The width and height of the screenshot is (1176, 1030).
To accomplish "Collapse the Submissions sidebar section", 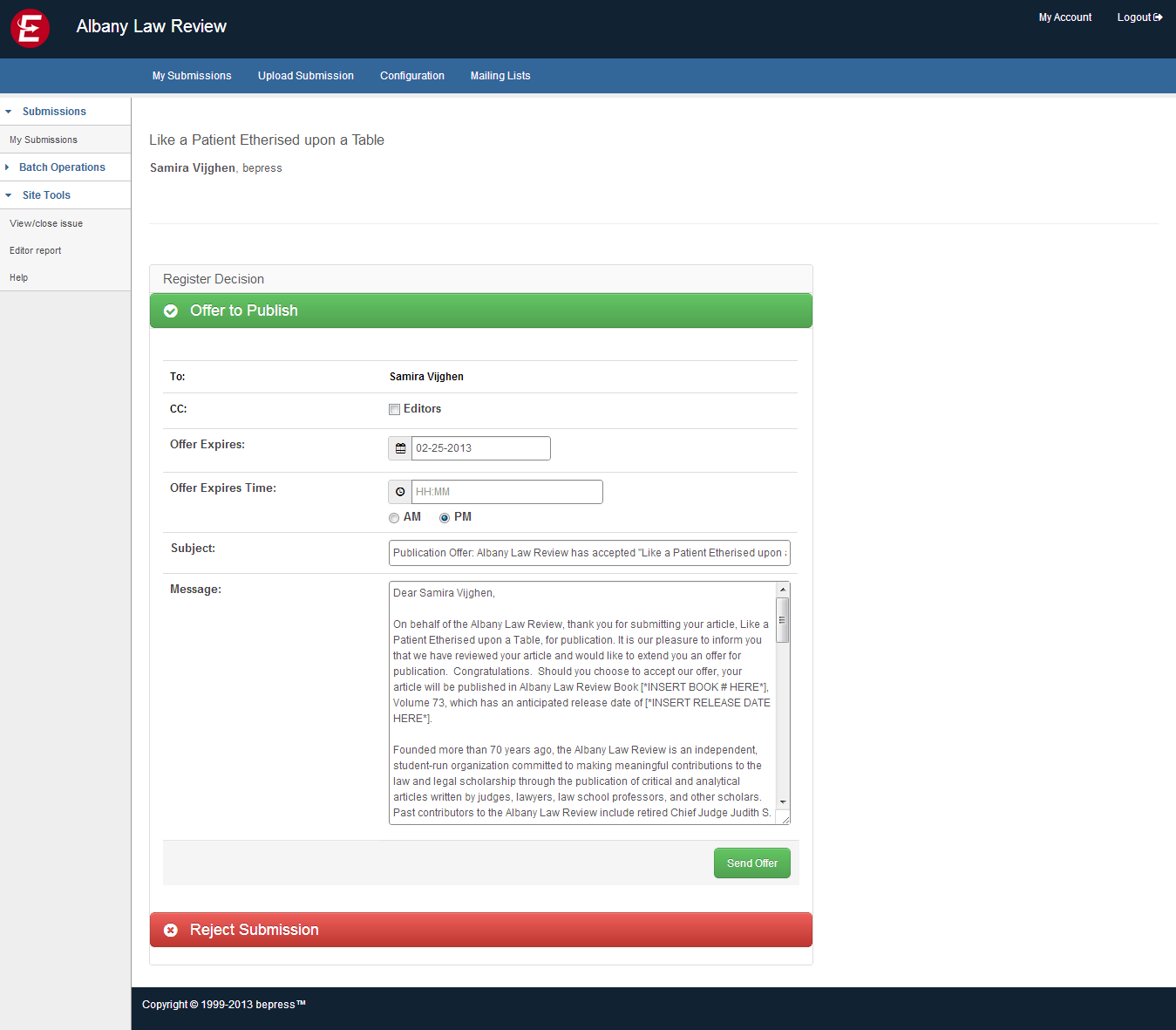I will 9,112.
